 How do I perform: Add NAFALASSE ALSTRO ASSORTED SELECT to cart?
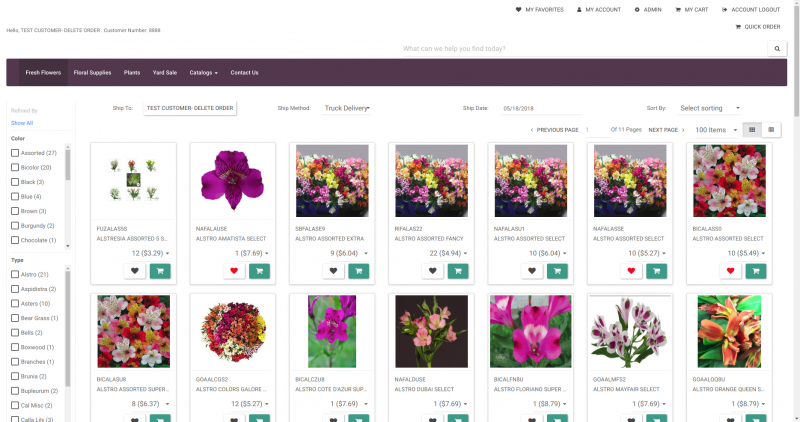pos(657,271)
